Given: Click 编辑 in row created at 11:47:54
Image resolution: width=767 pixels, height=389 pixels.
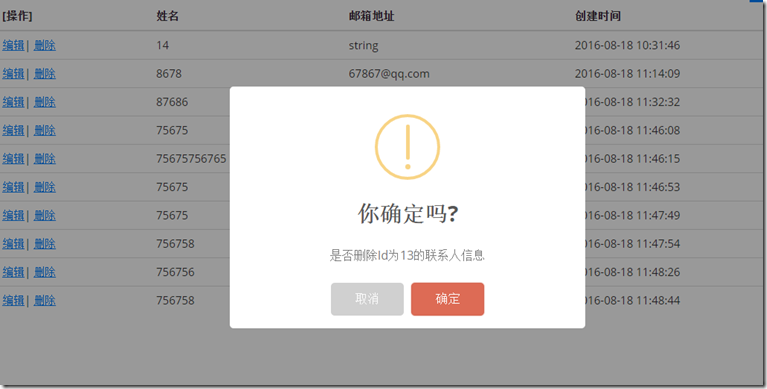Looking at the screenshot, I should 13,244.
